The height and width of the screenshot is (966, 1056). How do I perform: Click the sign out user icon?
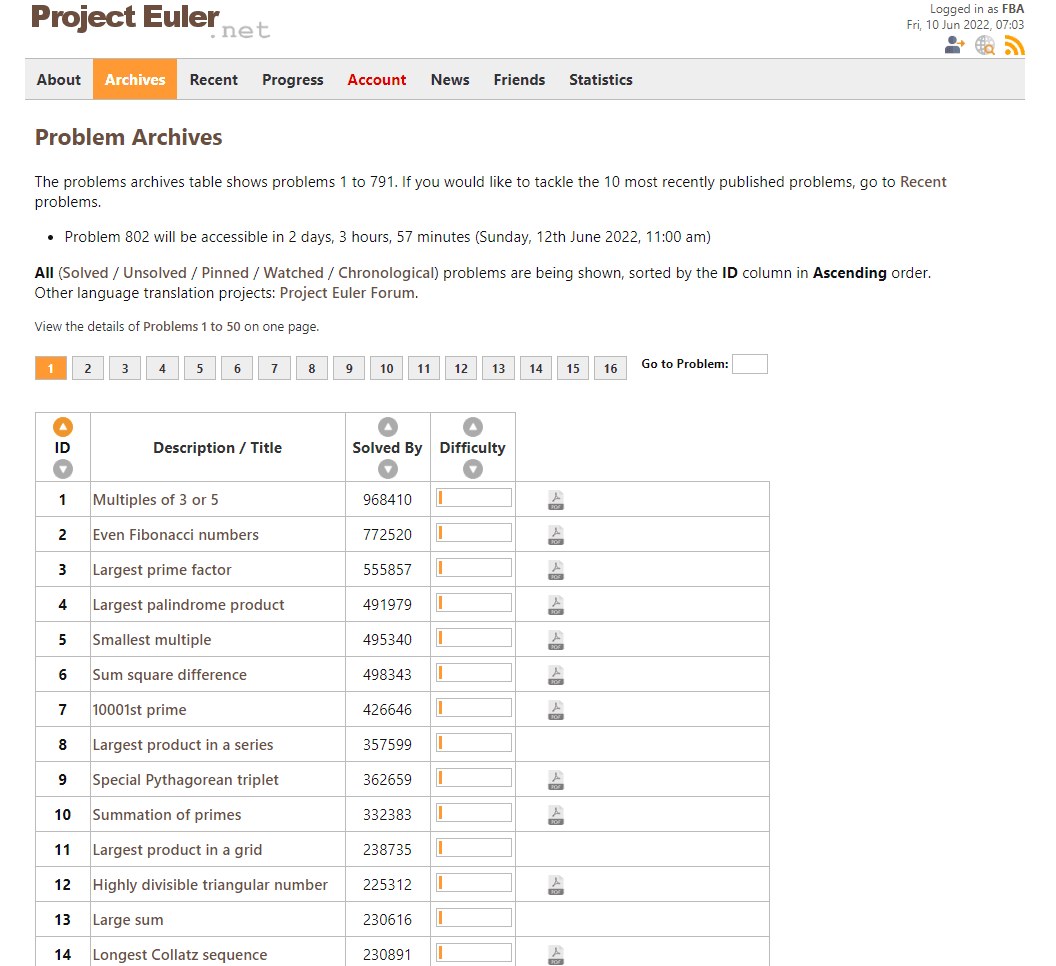pyautogui.click(x=954, y=45)
